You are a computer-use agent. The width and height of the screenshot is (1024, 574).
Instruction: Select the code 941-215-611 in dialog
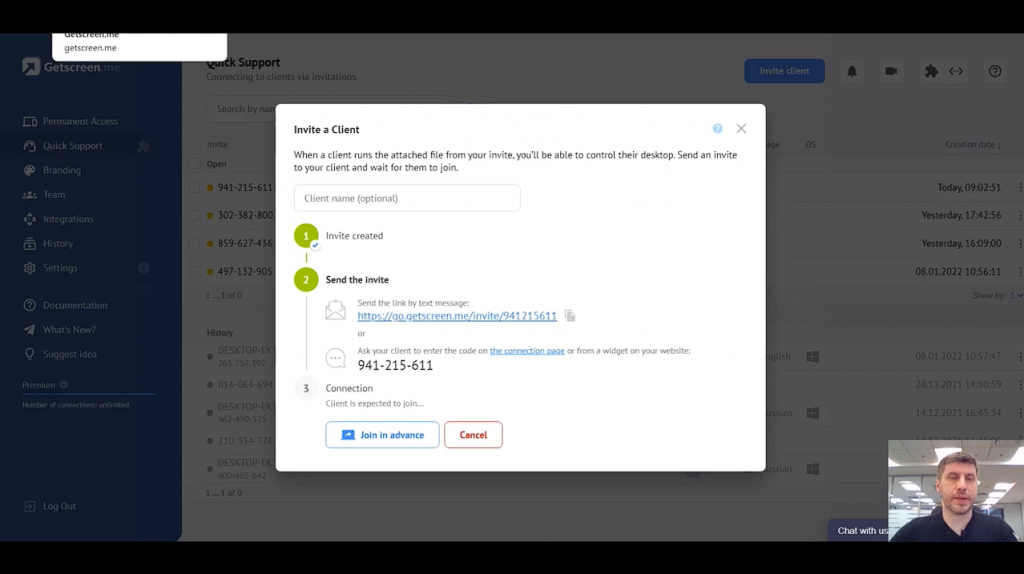point(395,366)
